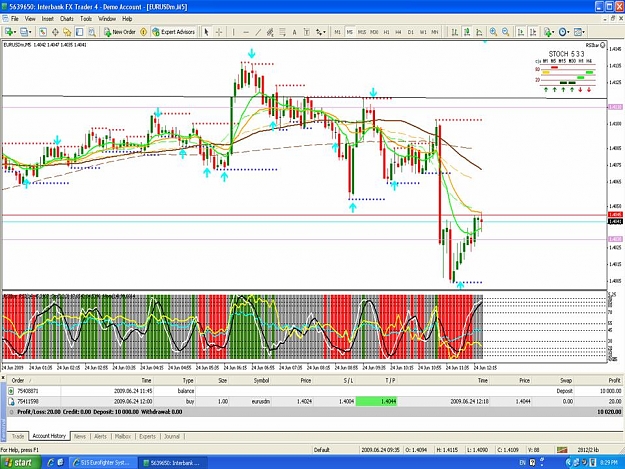
Task: Click the green T/P 1.4044 cell
Action: tap(376, 401)
